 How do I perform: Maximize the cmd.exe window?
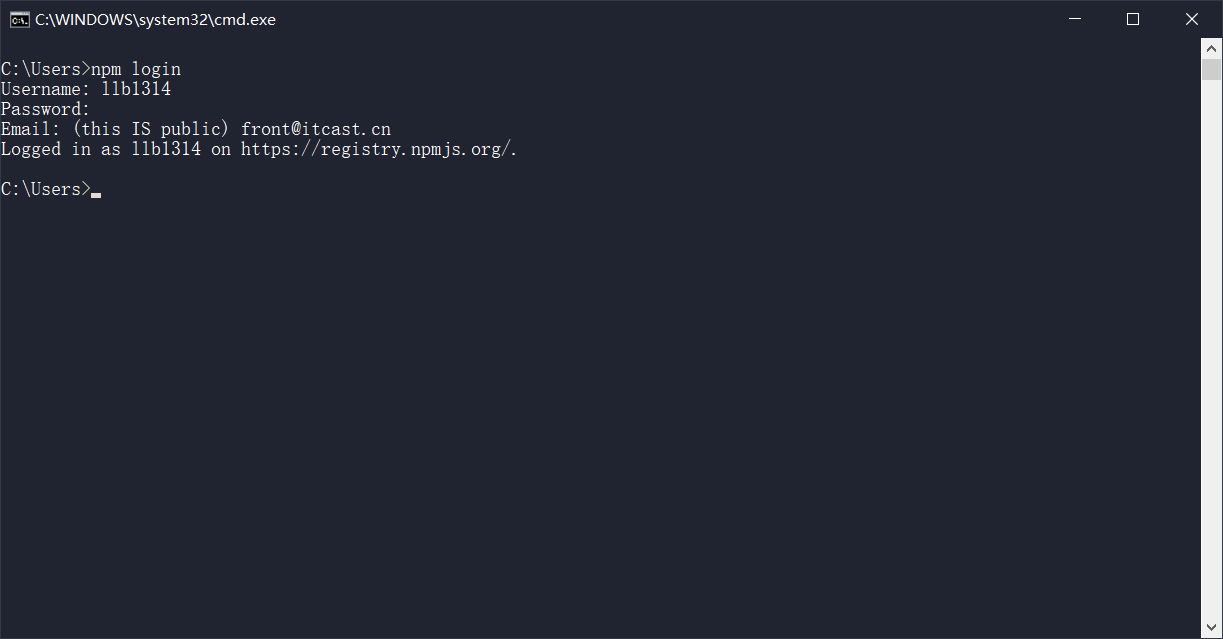pos(1133,19)
